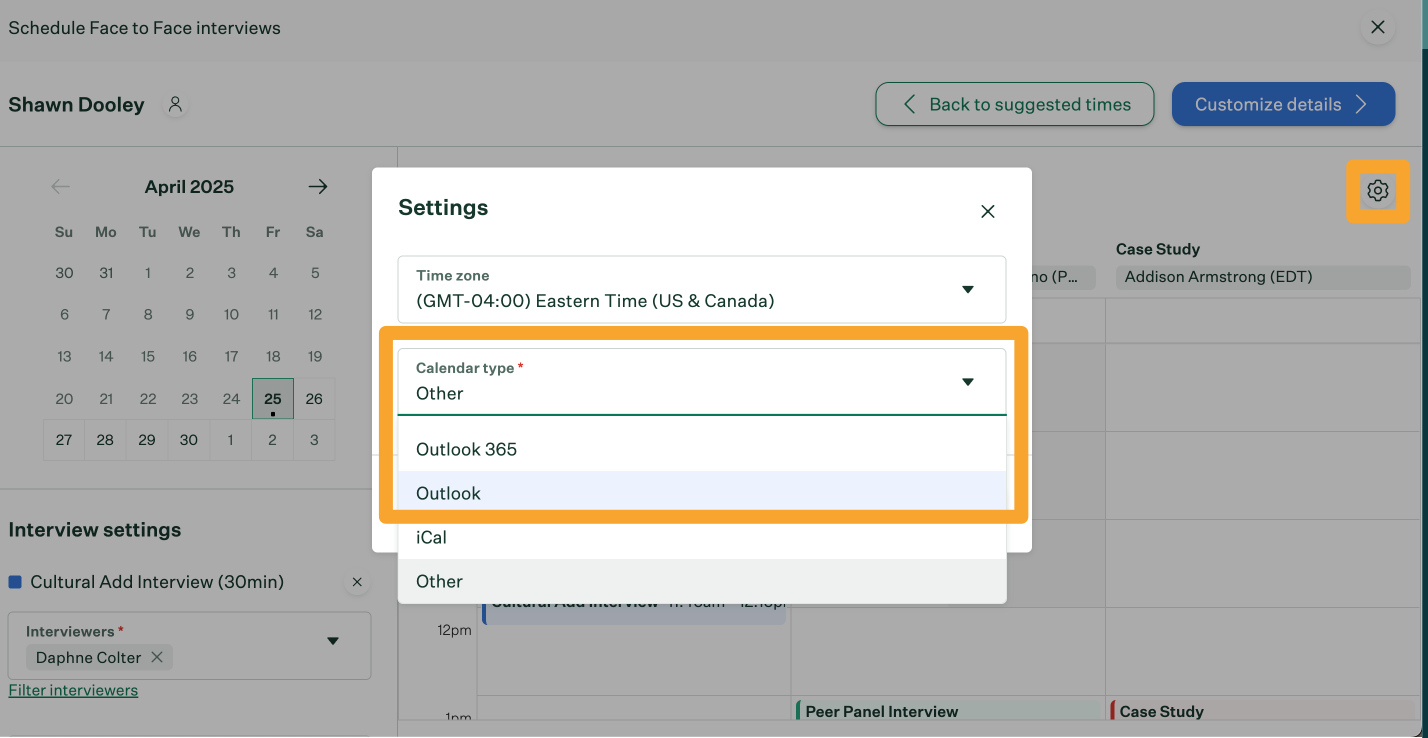
Task: Select April 25 on the calendar
Action: tap(272, 399)
